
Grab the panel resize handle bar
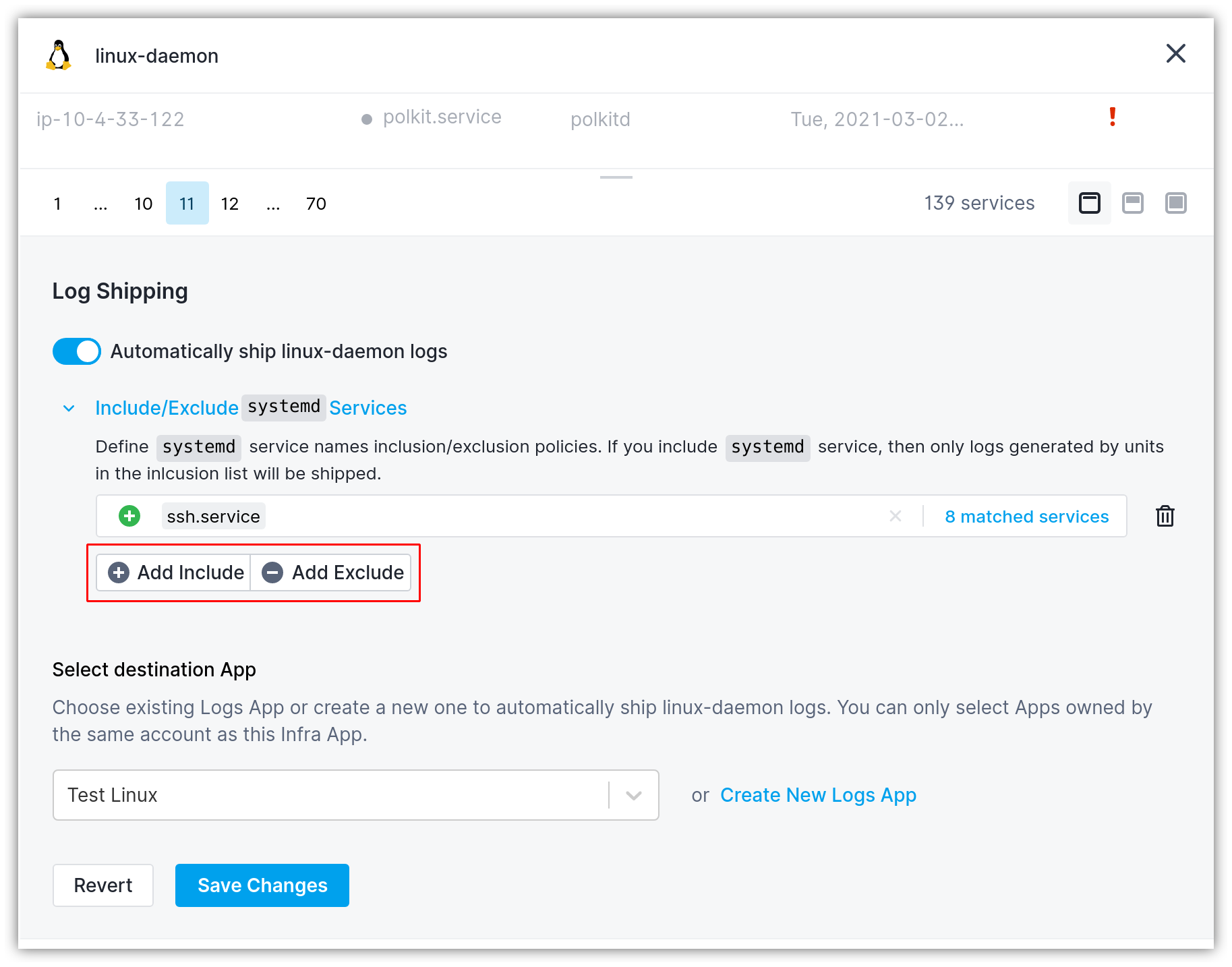616,177
